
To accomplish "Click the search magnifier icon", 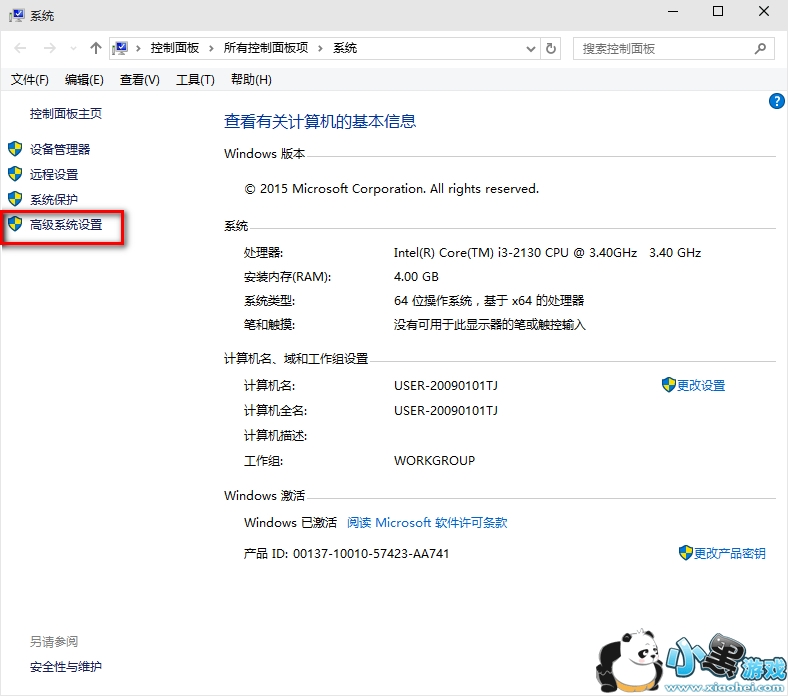I will tap(760, 49).
